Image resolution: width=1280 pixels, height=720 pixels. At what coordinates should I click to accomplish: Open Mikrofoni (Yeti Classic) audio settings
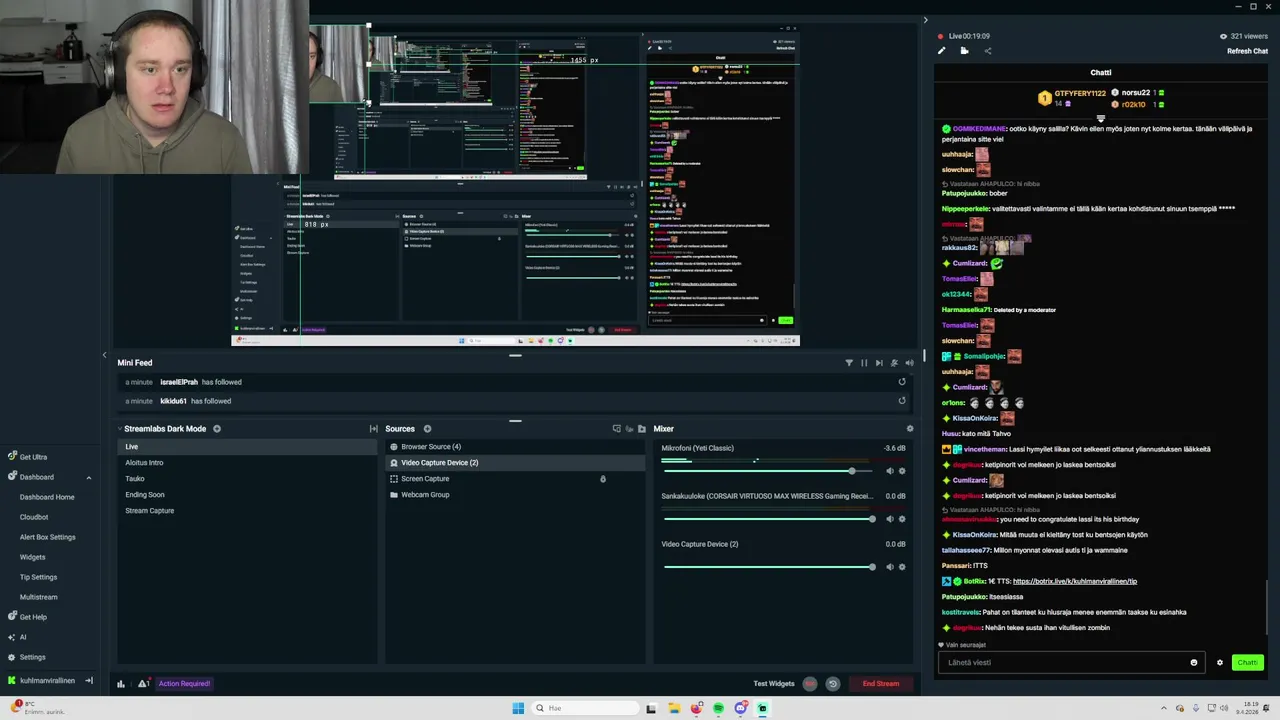[902, 471]
